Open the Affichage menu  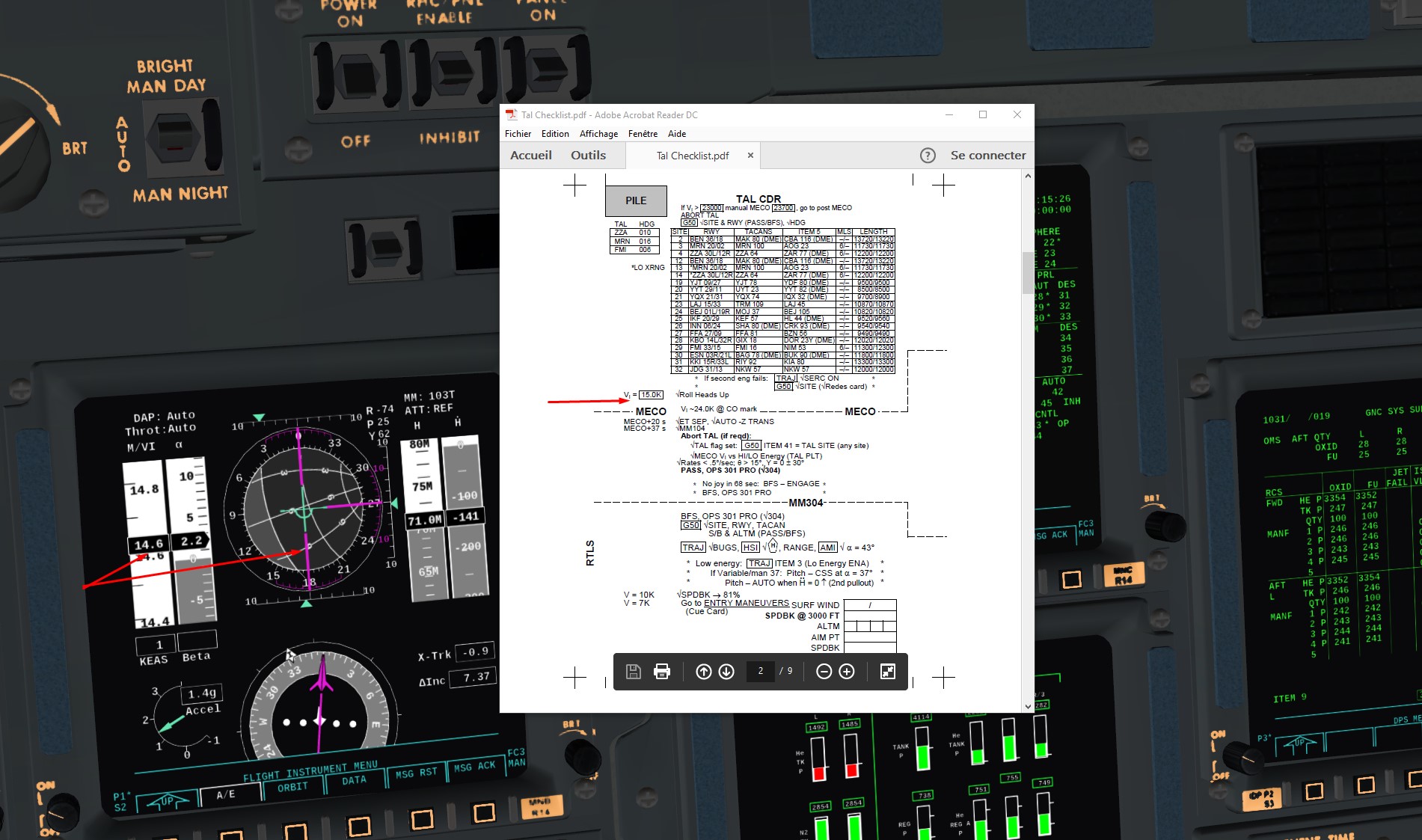pos(598,134)
